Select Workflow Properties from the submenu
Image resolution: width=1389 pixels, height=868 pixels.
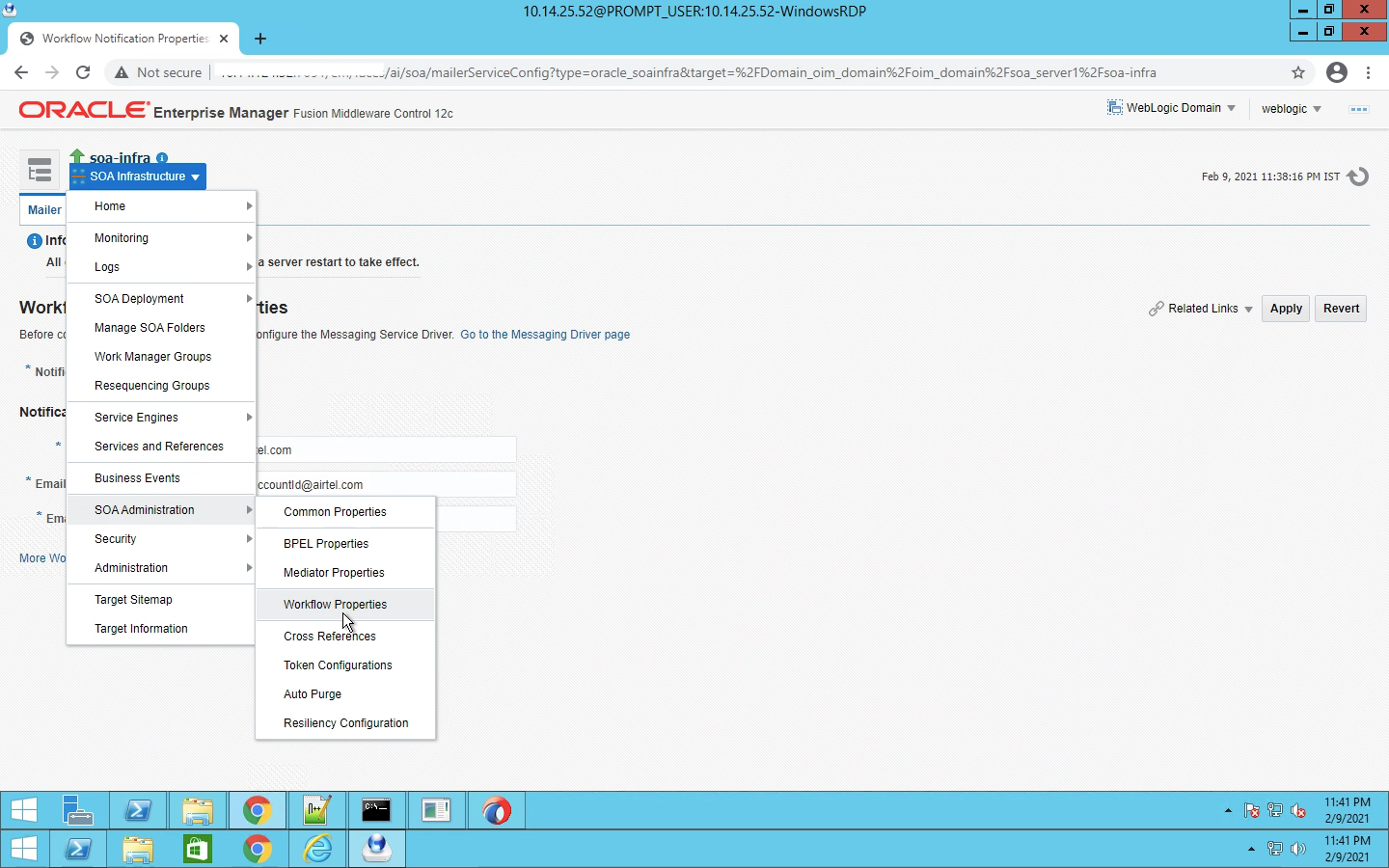pyautogui.click(x=334, y=605)
